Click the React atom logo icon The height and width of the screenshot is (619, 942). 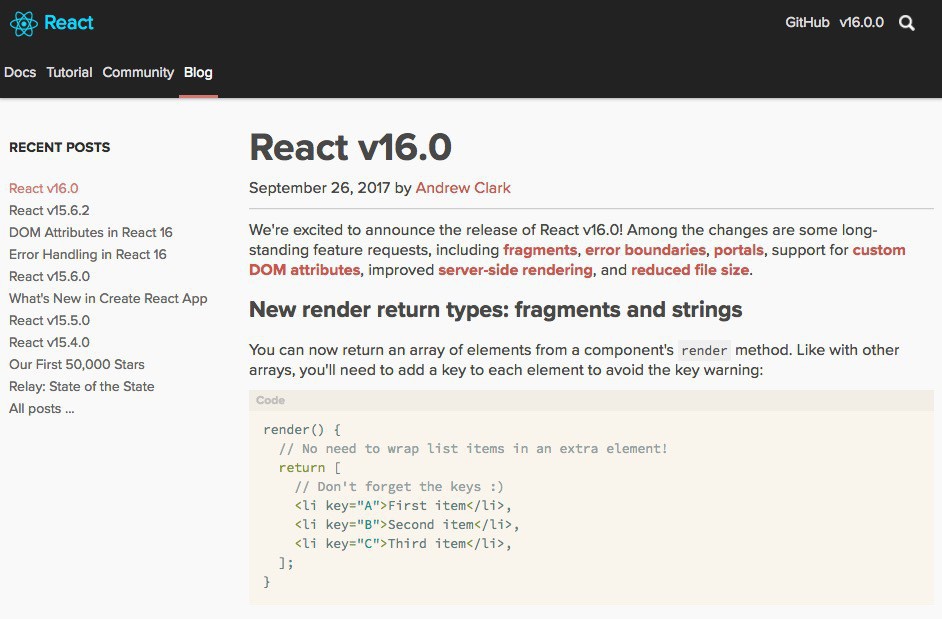tap(23, 23)
